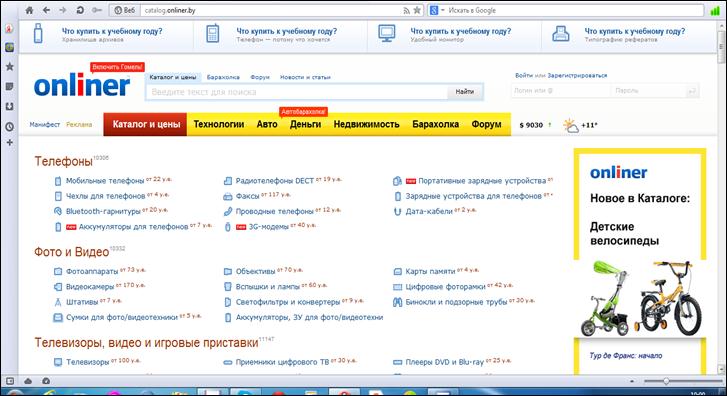
Task: Open the Реклама link
Action: (79, 124)
